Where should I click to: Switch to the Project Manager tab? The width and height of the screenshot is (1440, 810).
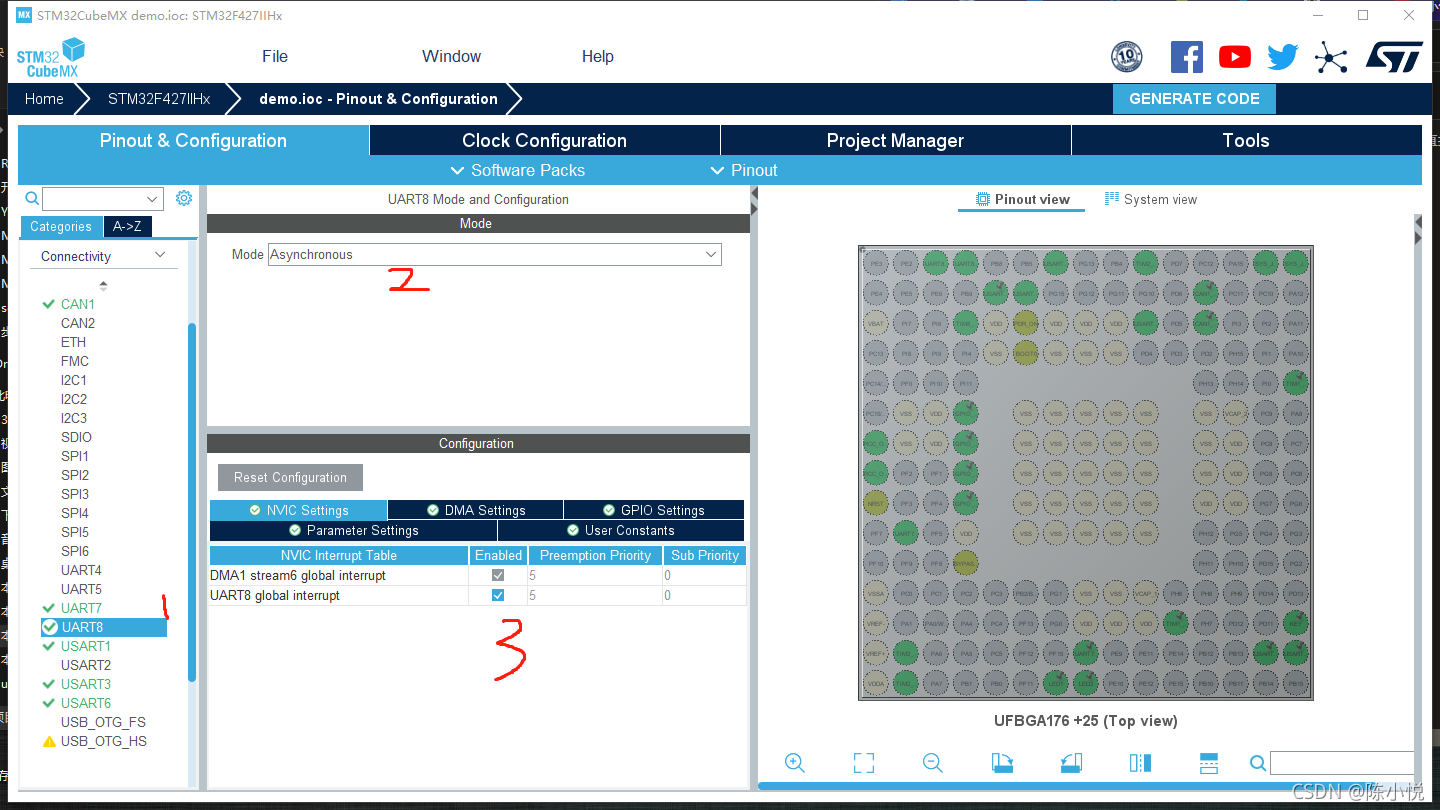tap(895, 140)
